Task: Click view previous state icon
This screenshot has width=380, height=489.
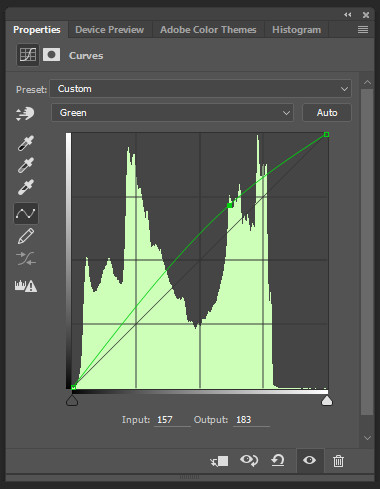Action: pos(249,461)
